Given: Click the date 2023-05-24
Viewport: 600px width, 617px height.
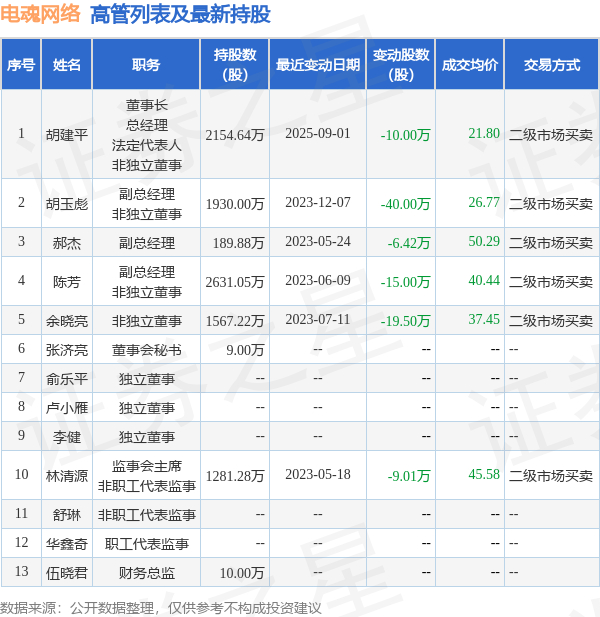Looking at the screenshot, I should coord(318,241).
